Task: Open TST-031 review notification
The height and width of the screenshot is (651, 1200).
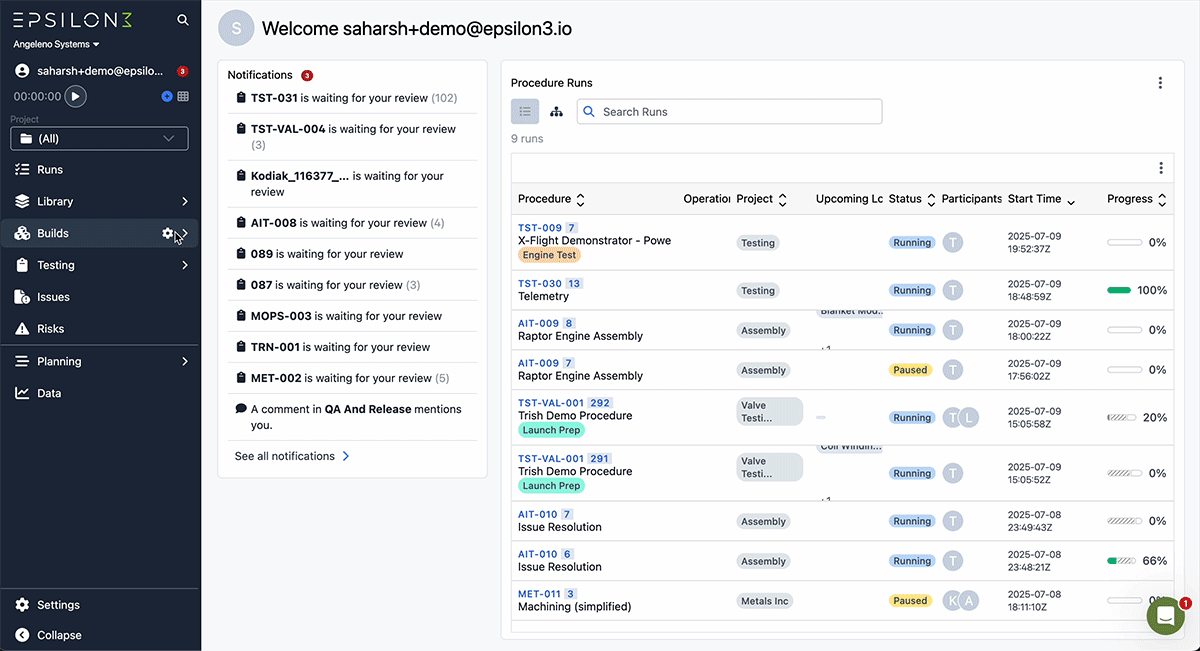Action: click(x=352, y=98)
